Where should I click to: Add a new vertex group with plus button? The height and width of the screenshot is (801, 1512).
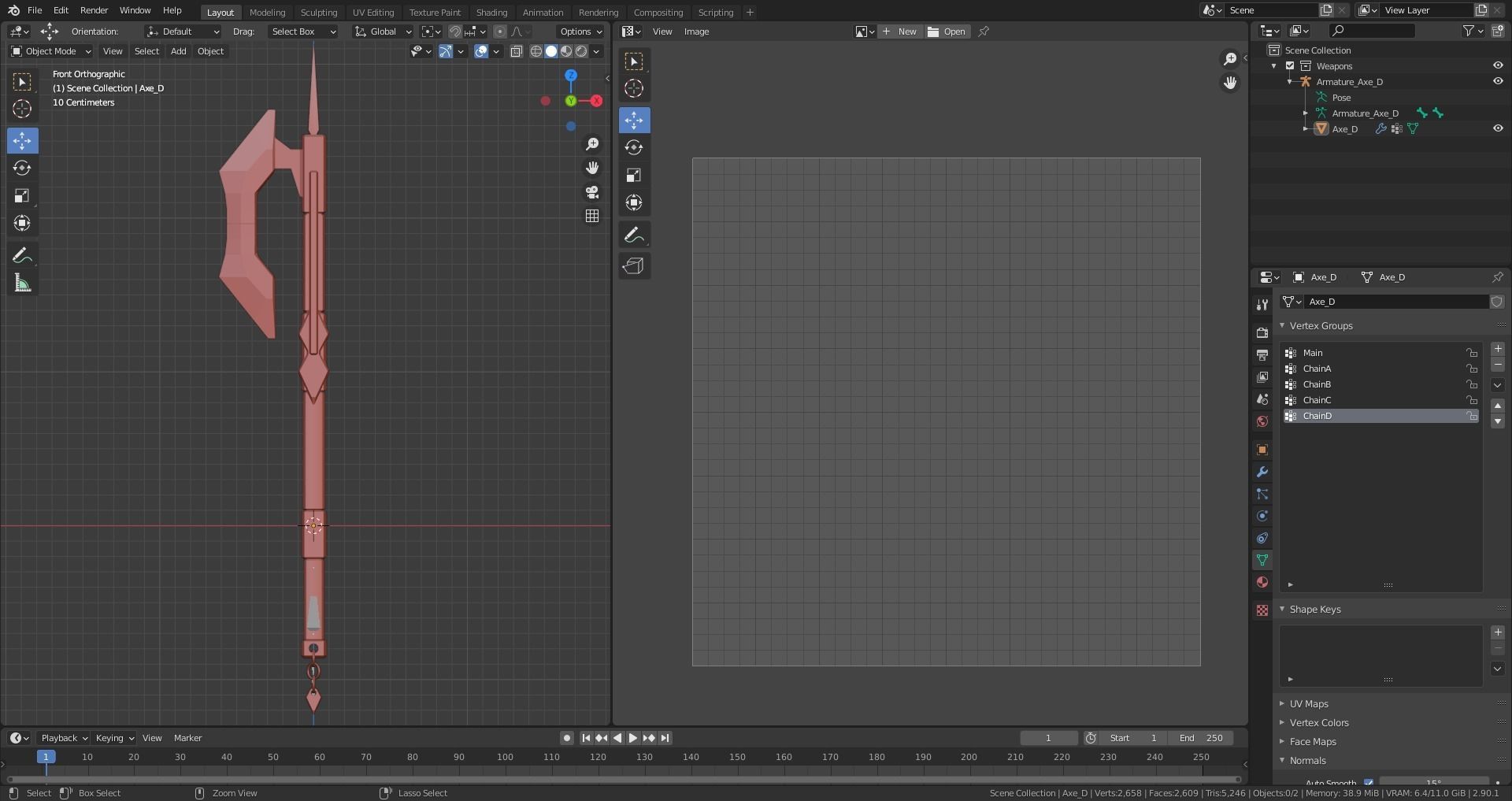[1498, 349]
